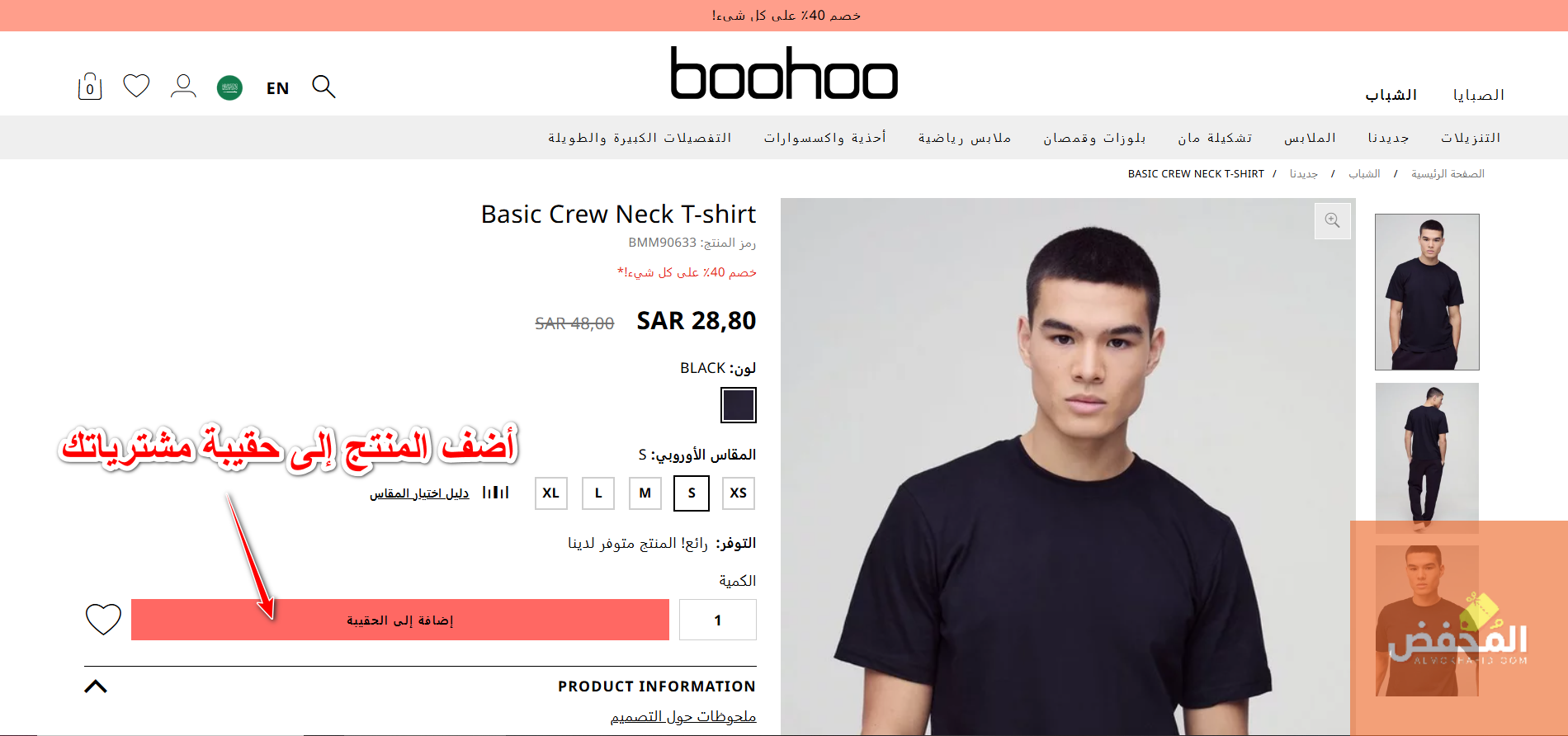Select size M
Viewport: 1568px width, 736px height.
pyautogui.click(x=645, y=493)
